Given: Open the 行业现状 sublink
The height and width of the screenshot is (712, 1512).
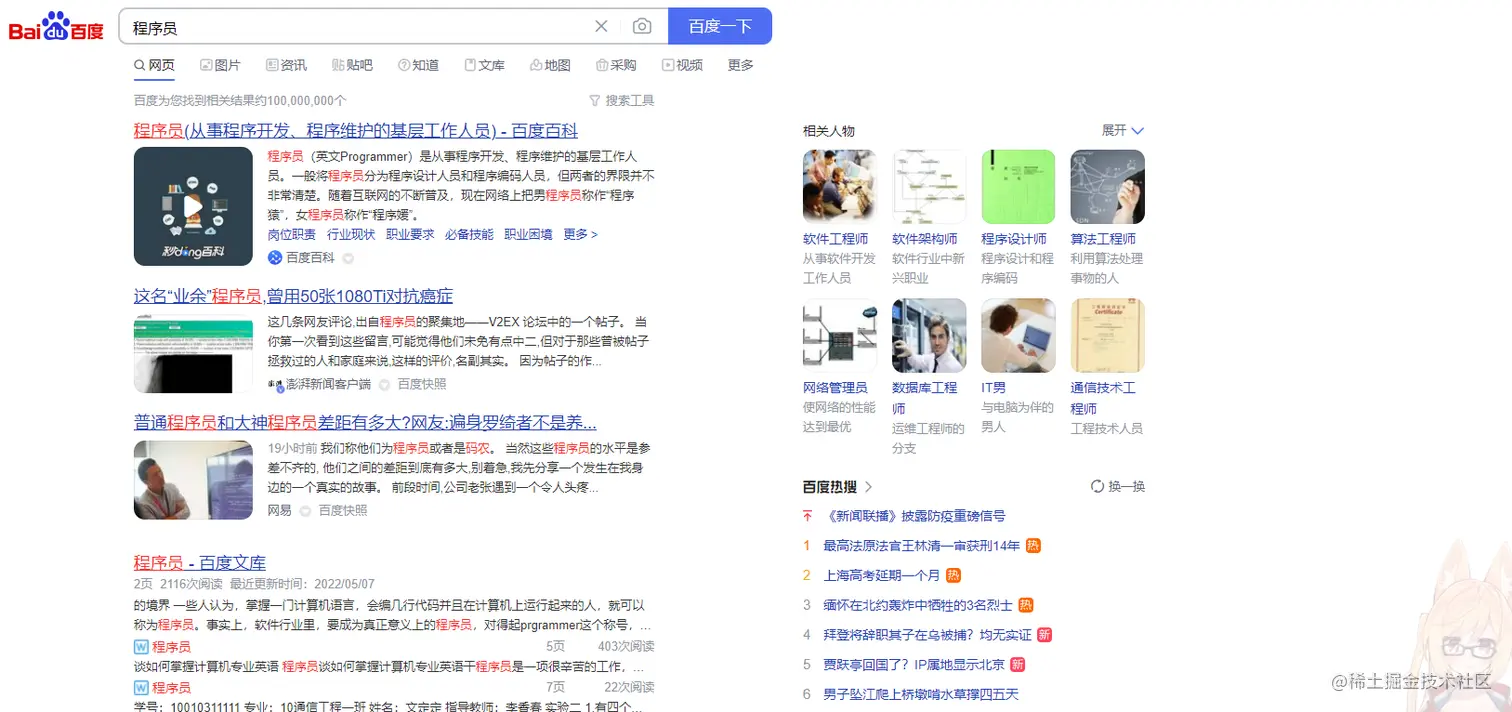Looking at the screenshot, I should click(x=351, y=234).
